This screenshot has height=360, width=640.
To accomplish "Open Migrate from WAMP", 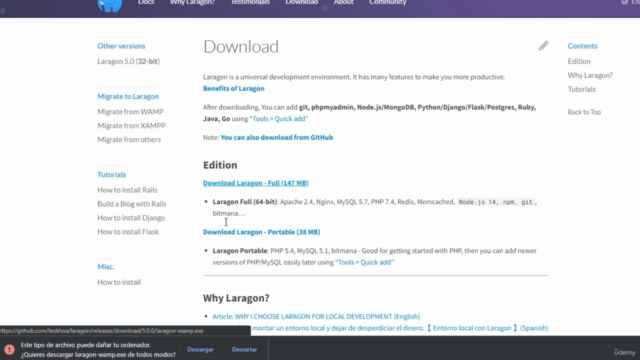I will click(x=130, y=111).
